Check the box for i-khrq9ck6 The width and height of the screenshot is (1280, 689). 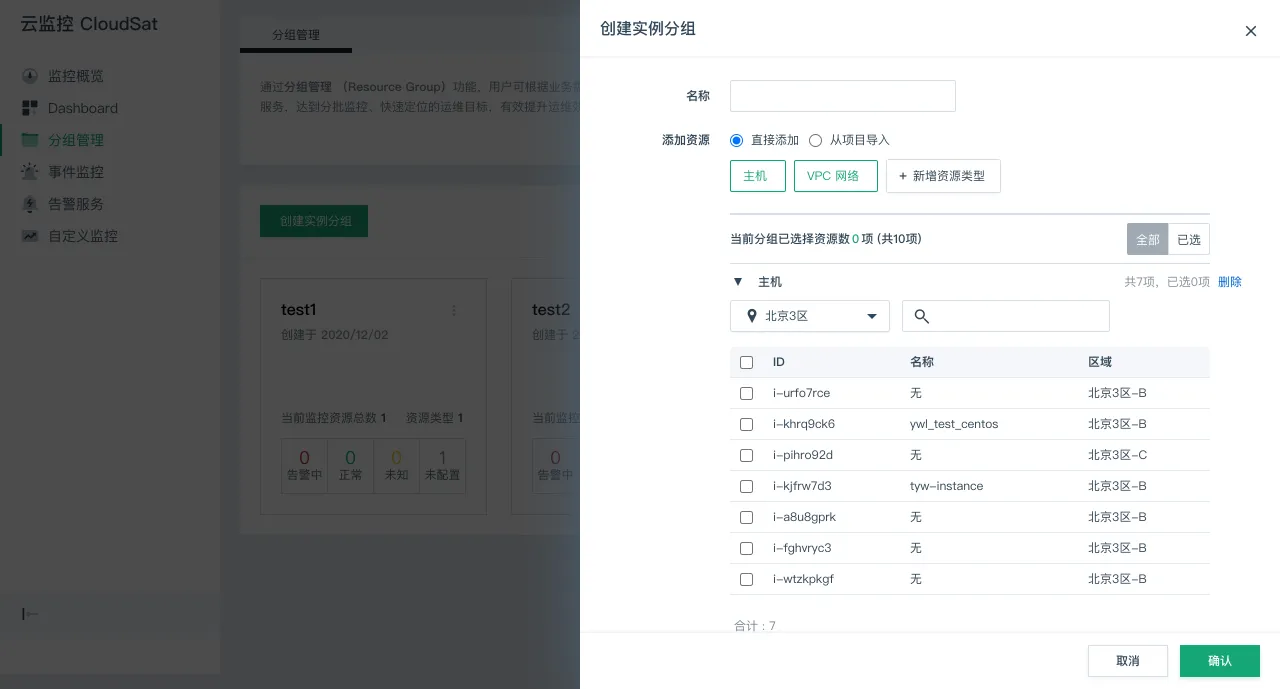click(746, 424)
